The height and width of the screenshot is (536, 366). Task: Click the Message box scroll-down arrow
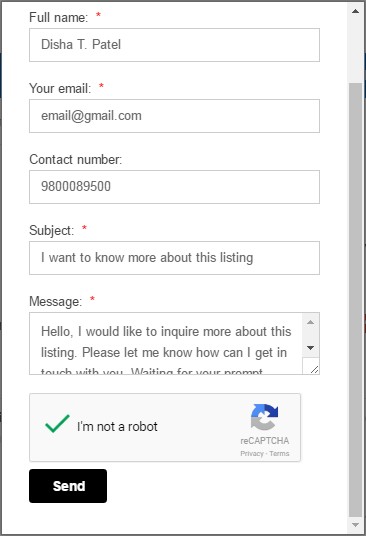(x=310, y=348)
